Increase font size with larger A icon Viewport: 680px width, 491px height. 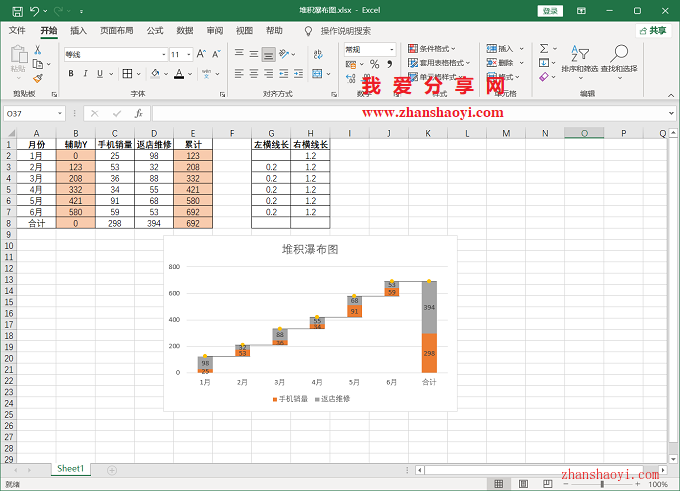point(201,54)
